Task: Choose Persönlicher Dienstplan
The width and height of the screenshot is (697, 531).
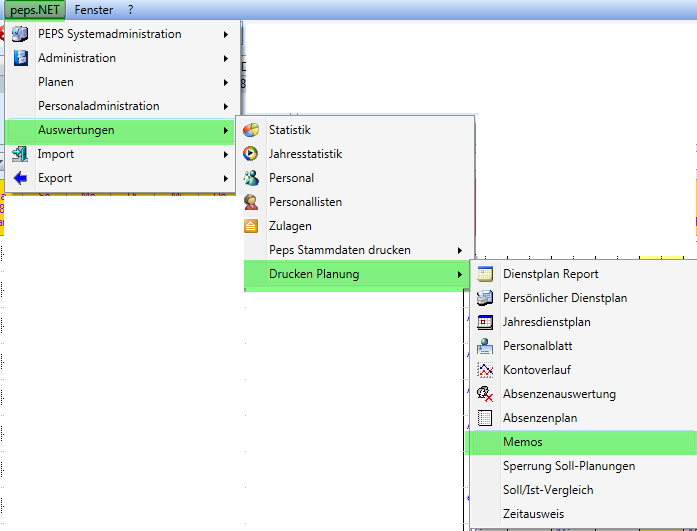Action: [584, 298]
